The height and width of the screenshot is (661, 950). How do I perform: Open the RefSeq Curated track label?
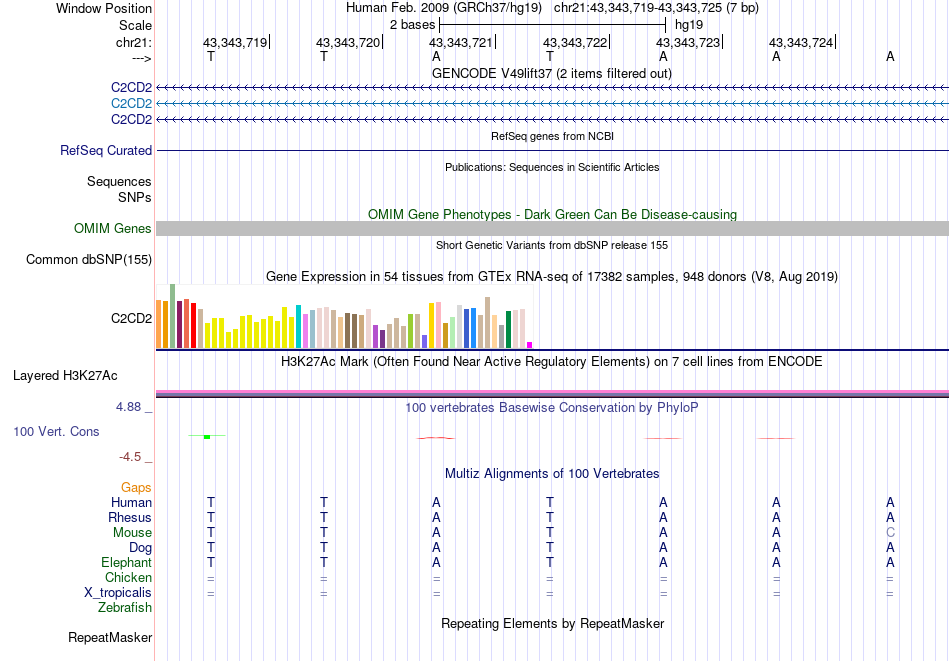105,150
